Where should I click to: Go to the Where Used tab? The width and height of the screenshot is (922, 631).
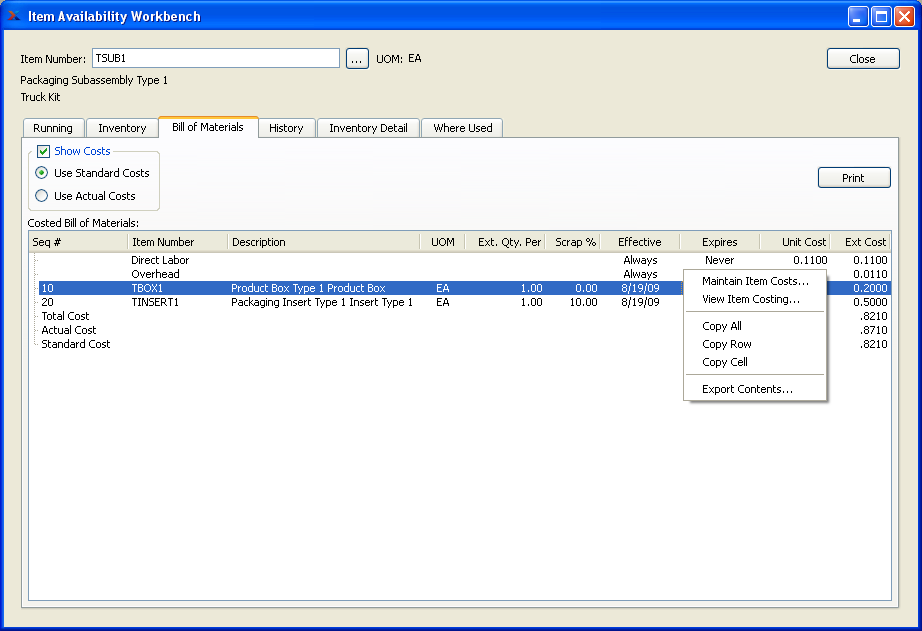[462, 128]
